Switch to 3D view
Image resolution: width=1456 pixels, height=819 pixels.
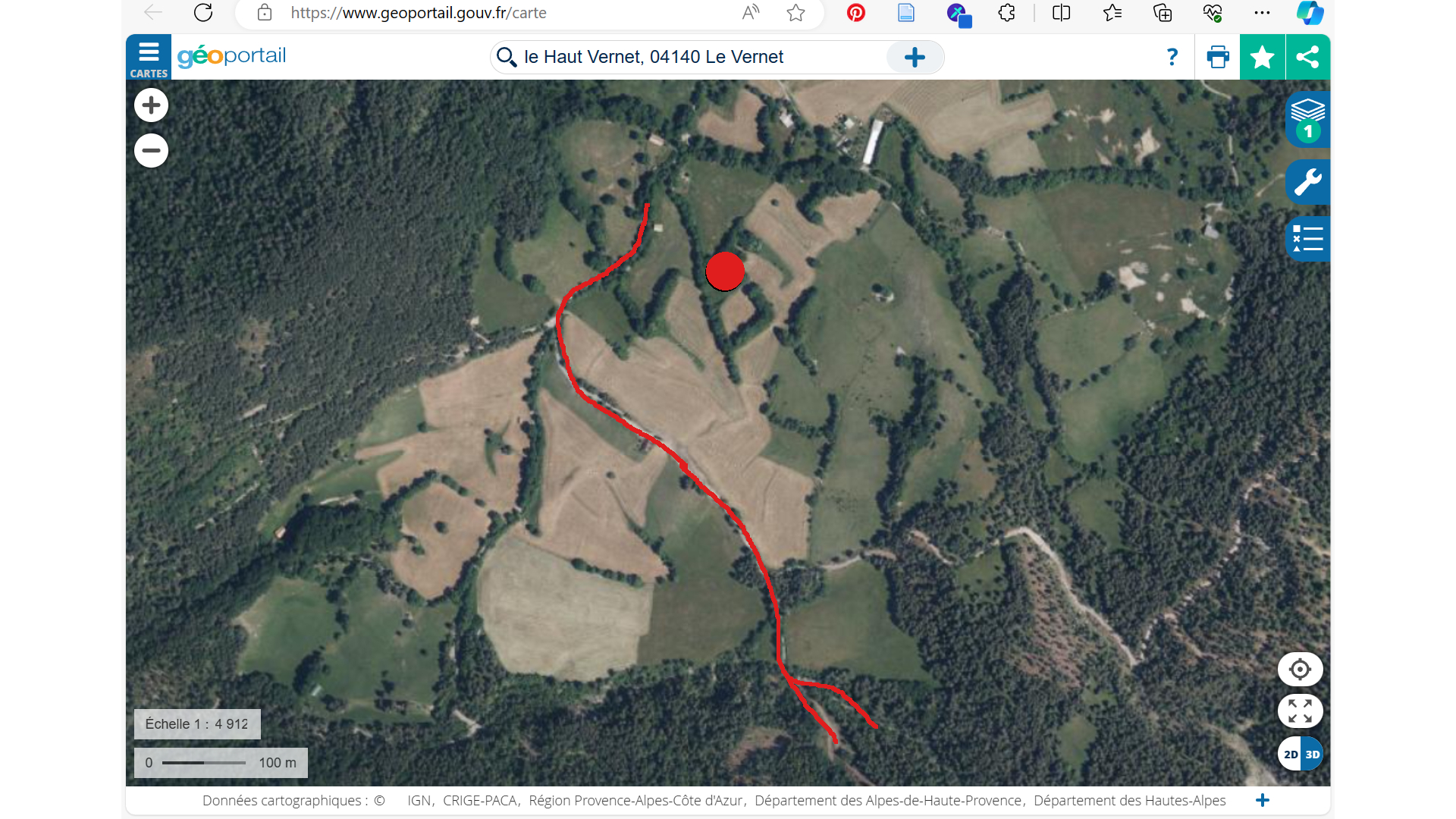point(1313,755)
